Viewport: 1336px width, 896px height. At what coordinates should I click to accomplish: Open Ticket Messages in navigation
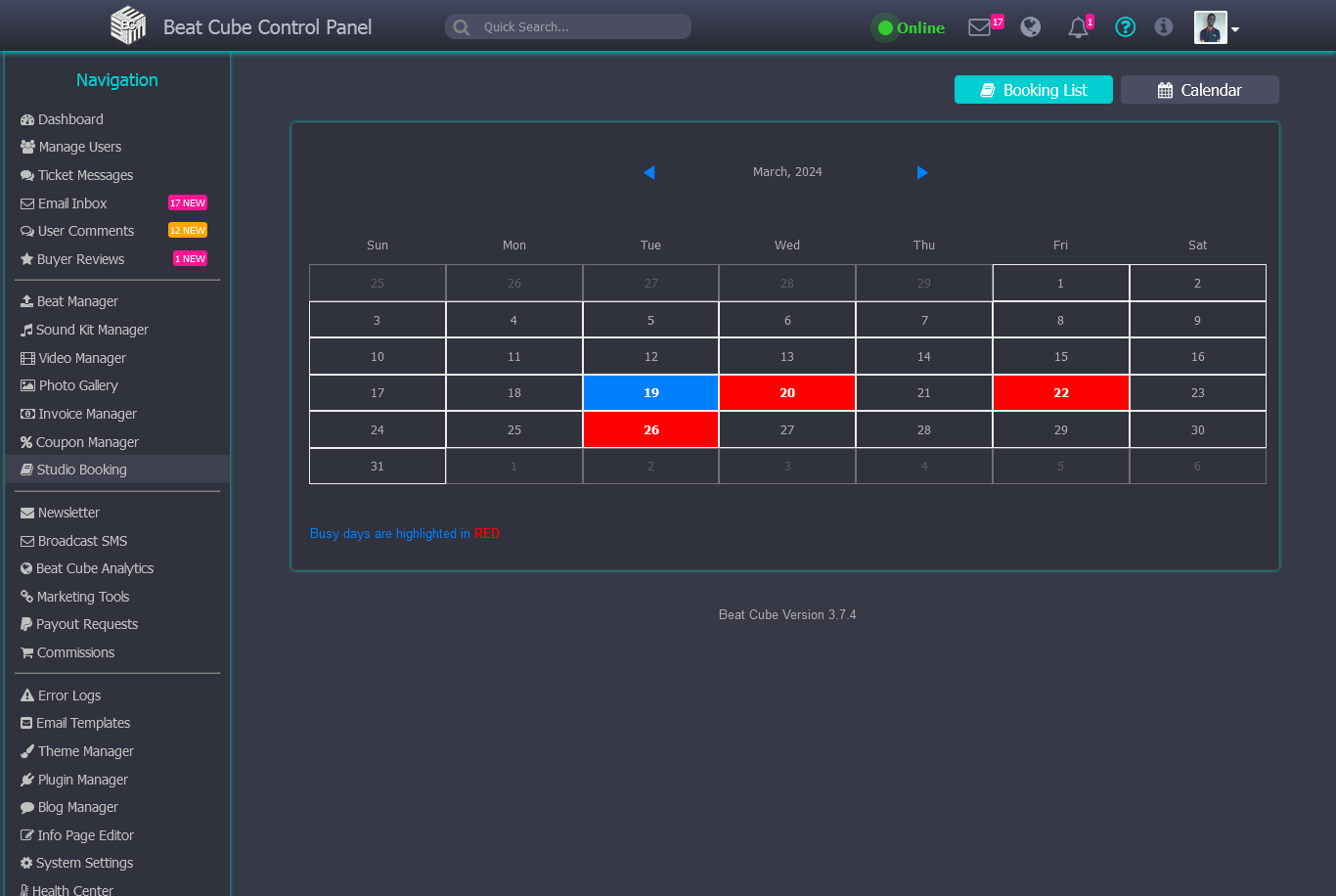tap(76, 175)
